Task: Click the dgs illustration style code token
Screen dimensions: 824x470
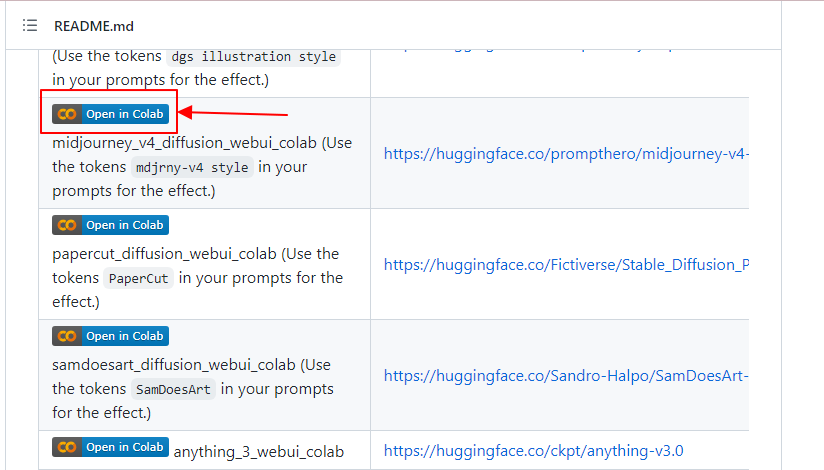Action: tap(253, 57)
